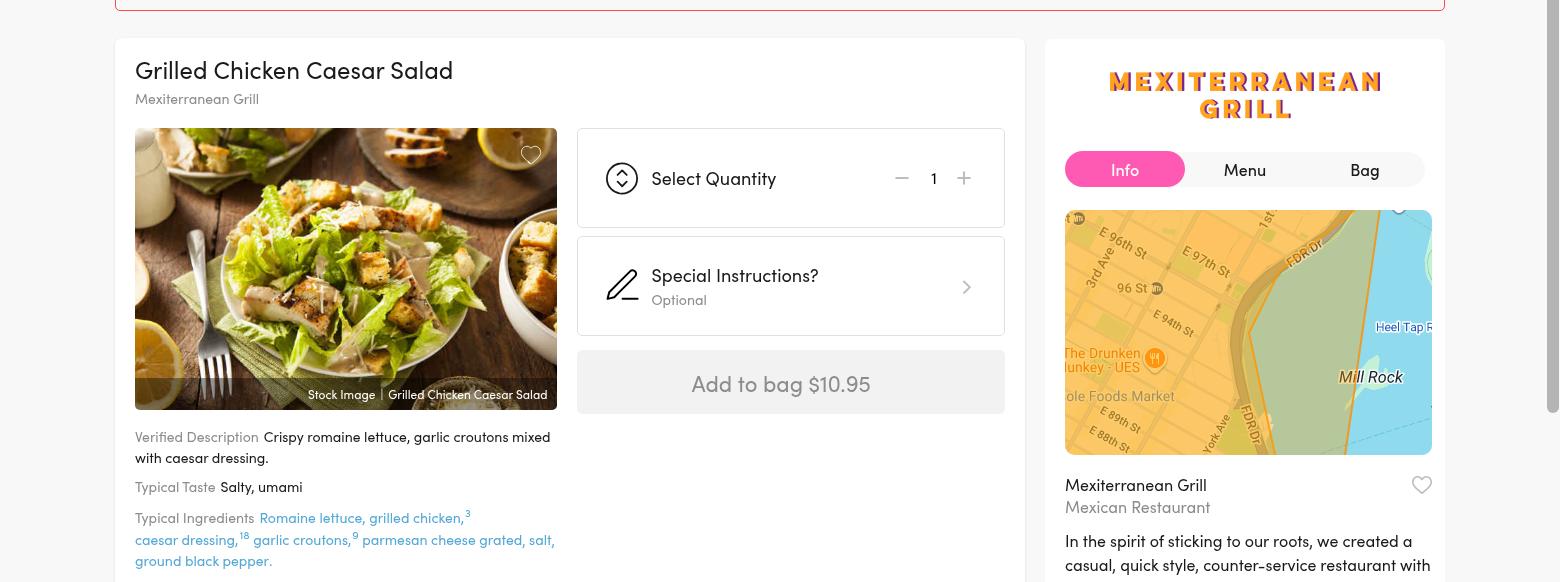This screenshot has height=582, width=1560.
Task: Click the pencil icon for special instructions
Action: [x=622, y=286]
